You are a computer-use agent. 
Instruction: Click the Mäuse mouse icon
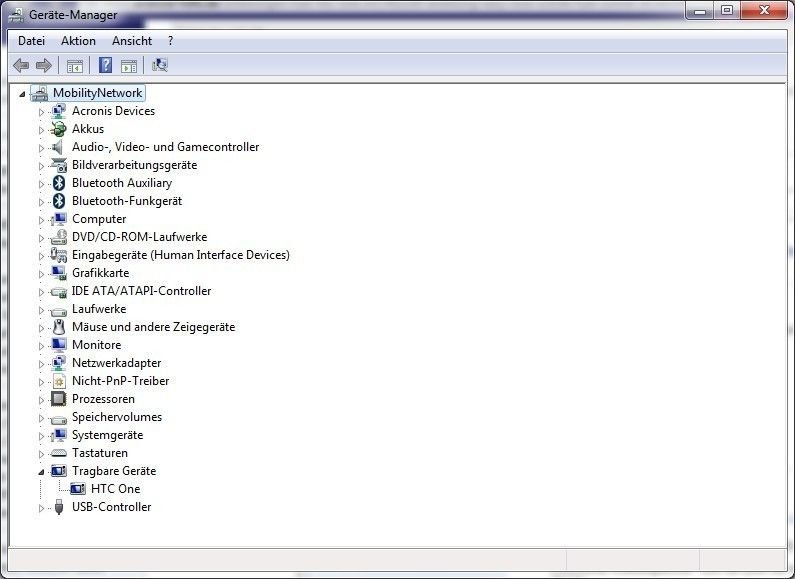click(x=59, y=327)
